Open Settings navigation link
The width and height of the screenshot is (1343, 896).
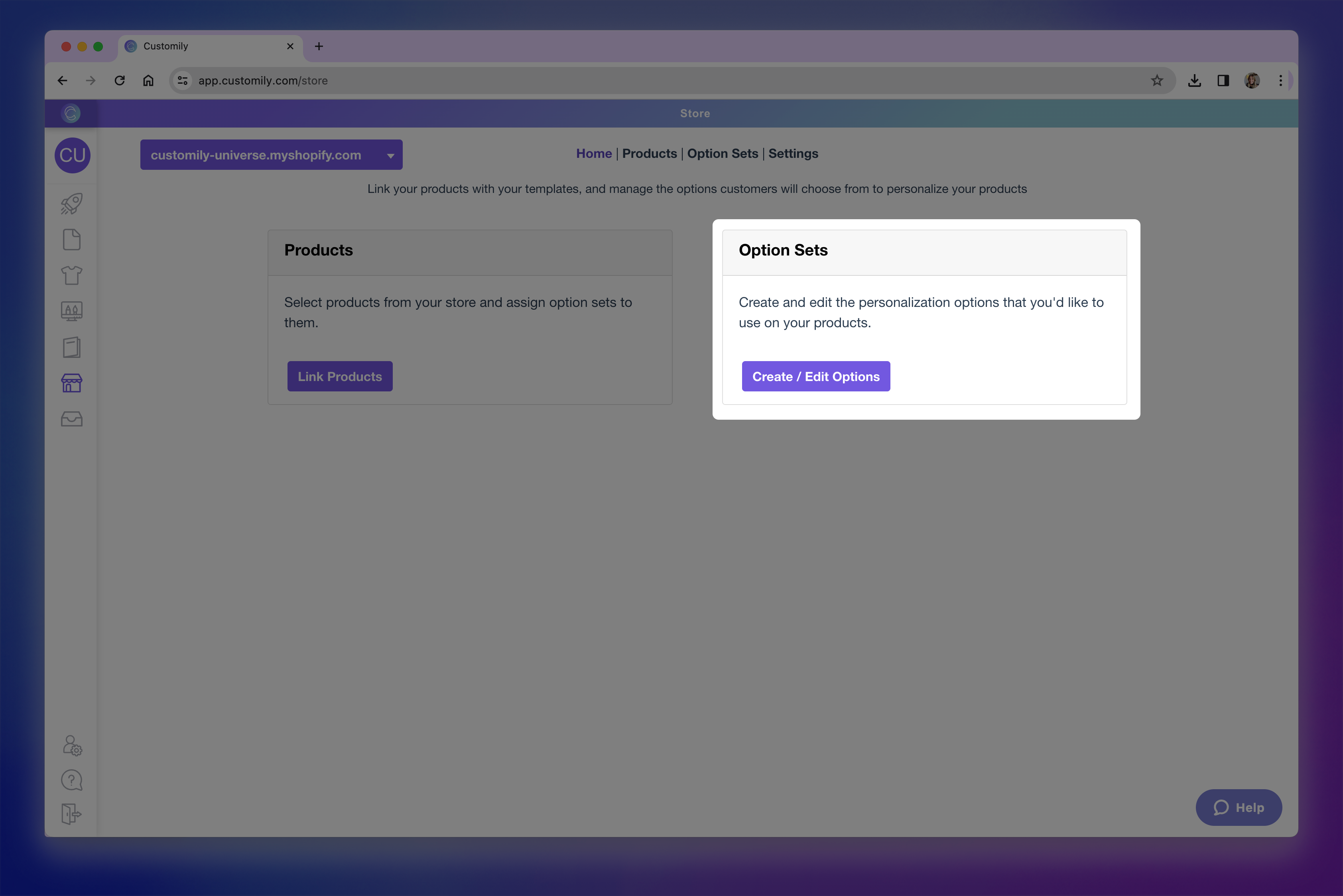(792, 154)
